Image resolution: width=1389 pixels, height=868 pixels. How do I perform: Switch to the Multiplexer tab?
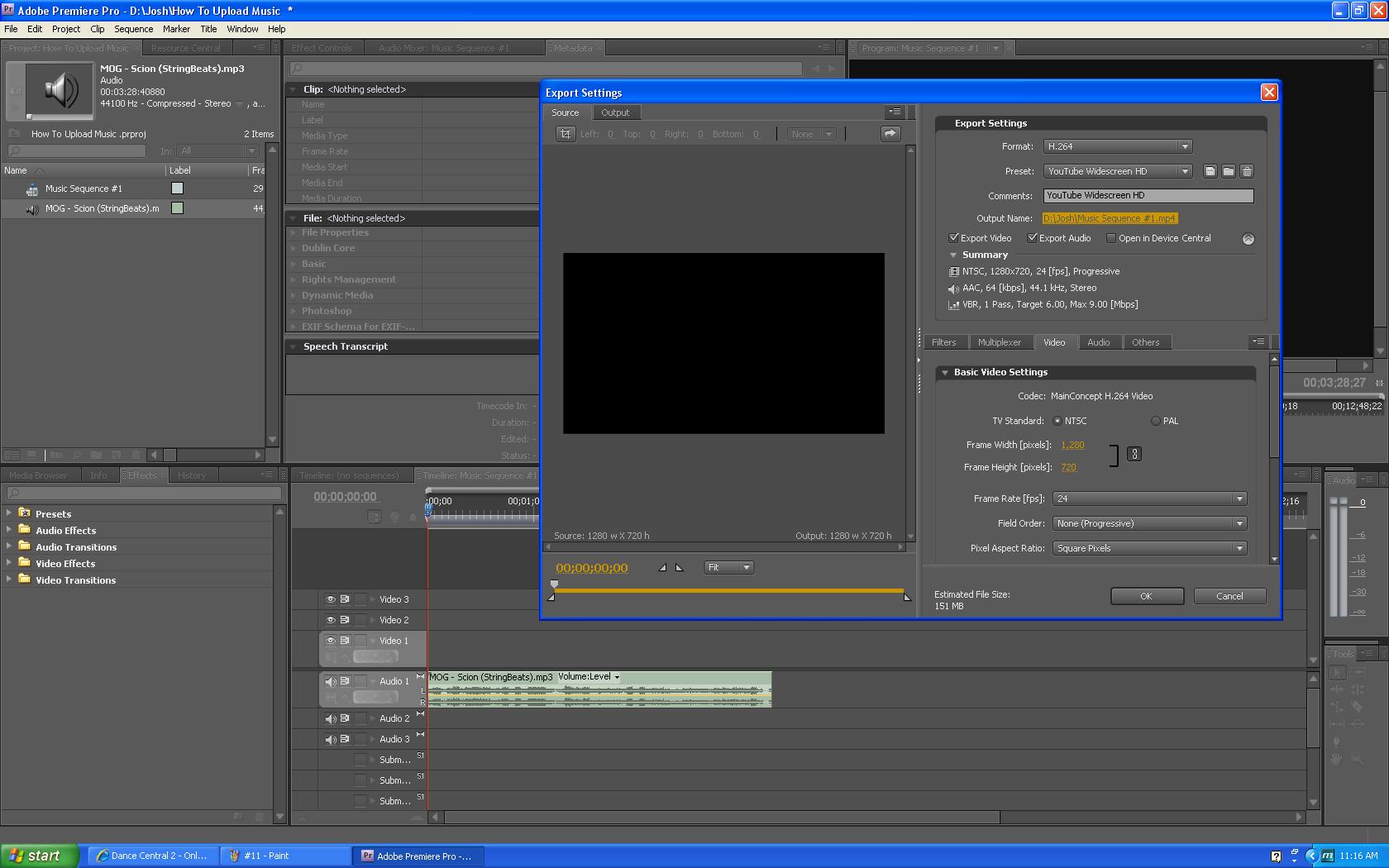(x=1000, y=342)
